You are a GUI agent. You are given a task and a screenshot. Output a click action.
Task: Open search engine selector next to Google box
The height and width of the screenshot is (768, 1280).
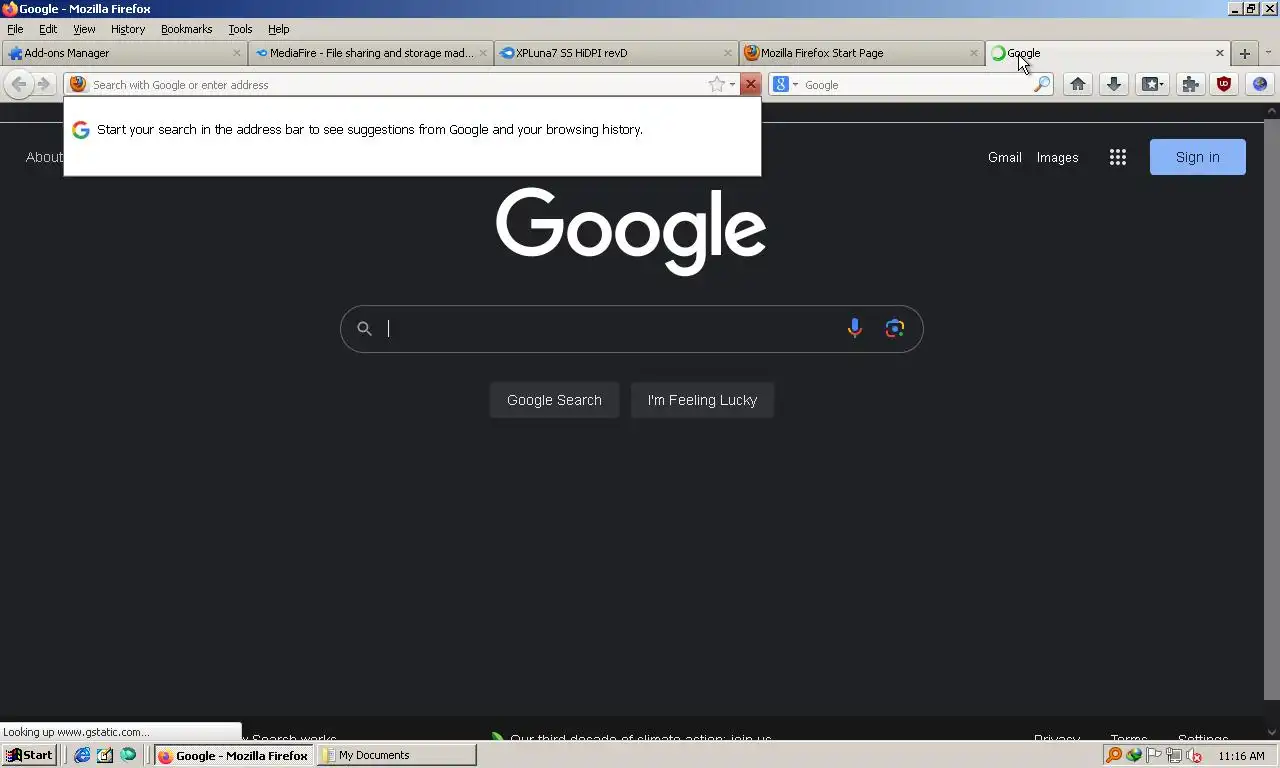click(x=785, y=84)
